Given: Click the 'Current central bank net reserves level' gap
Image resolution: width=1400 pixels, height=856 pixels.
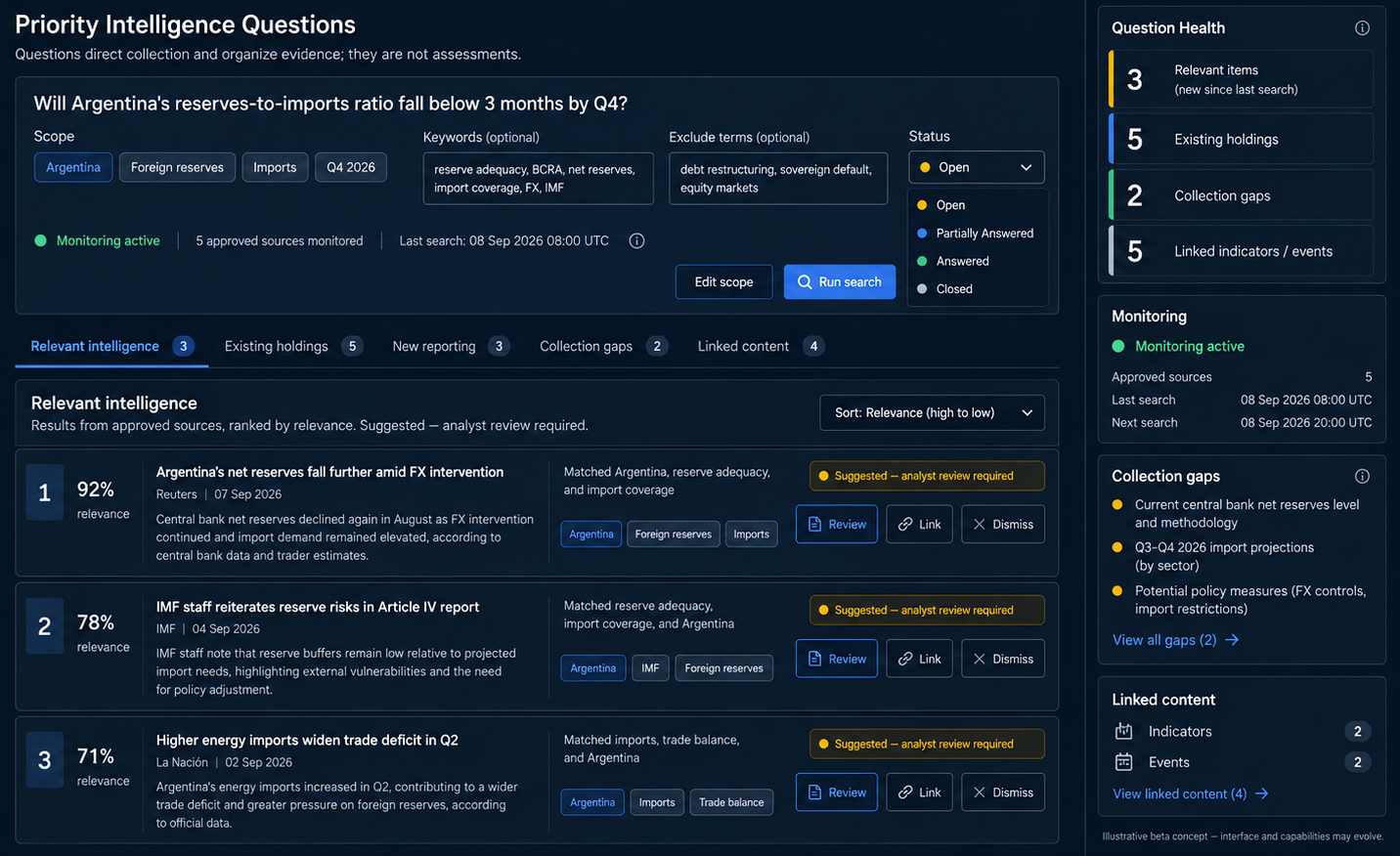Looking at the screenshot, I should point(1247,513).
